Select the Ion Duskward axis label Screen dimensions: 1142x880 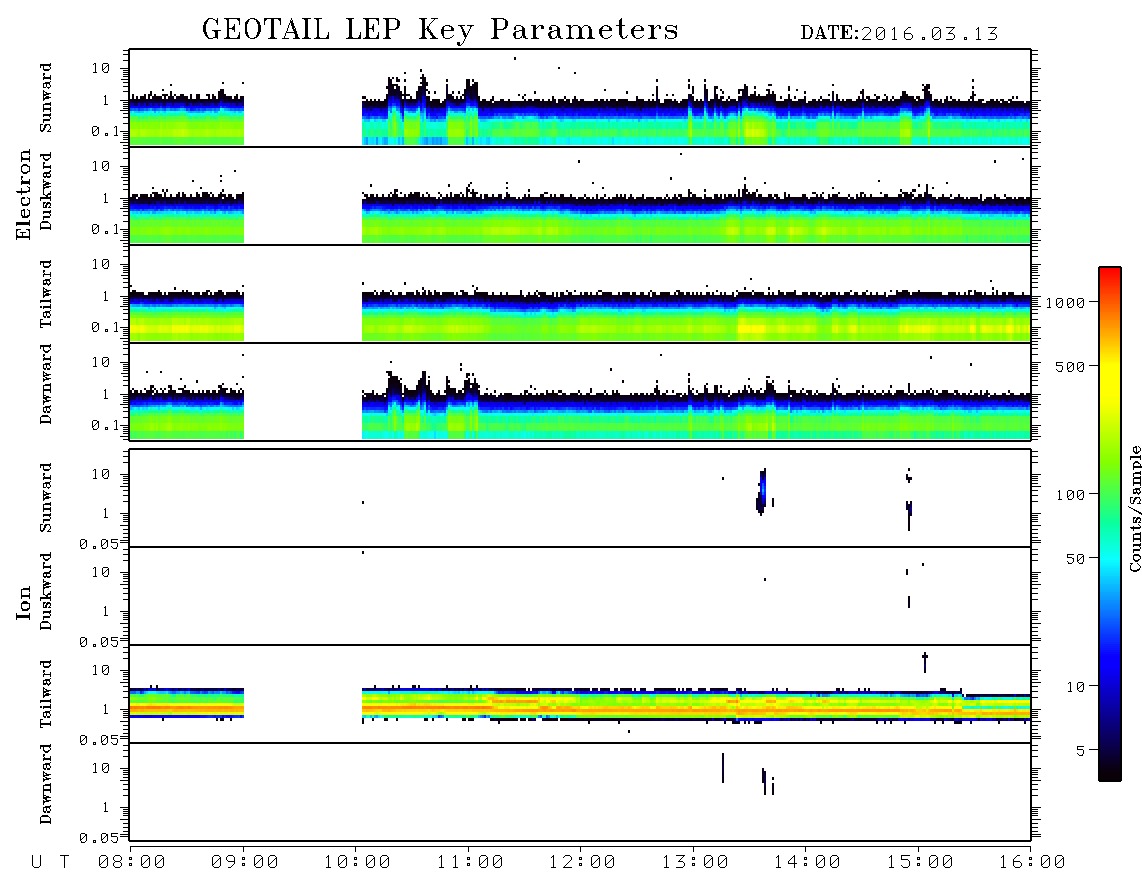[46, 591]
